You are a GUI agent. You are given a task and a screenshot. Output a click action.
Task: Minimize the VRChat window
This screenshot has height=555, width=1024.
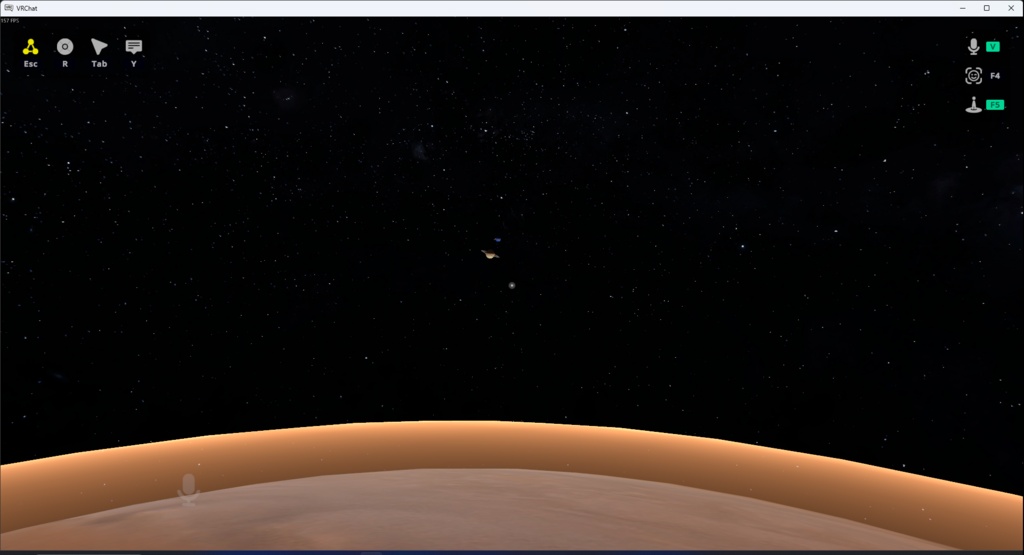pyautogui.click(x=963, y=8)
